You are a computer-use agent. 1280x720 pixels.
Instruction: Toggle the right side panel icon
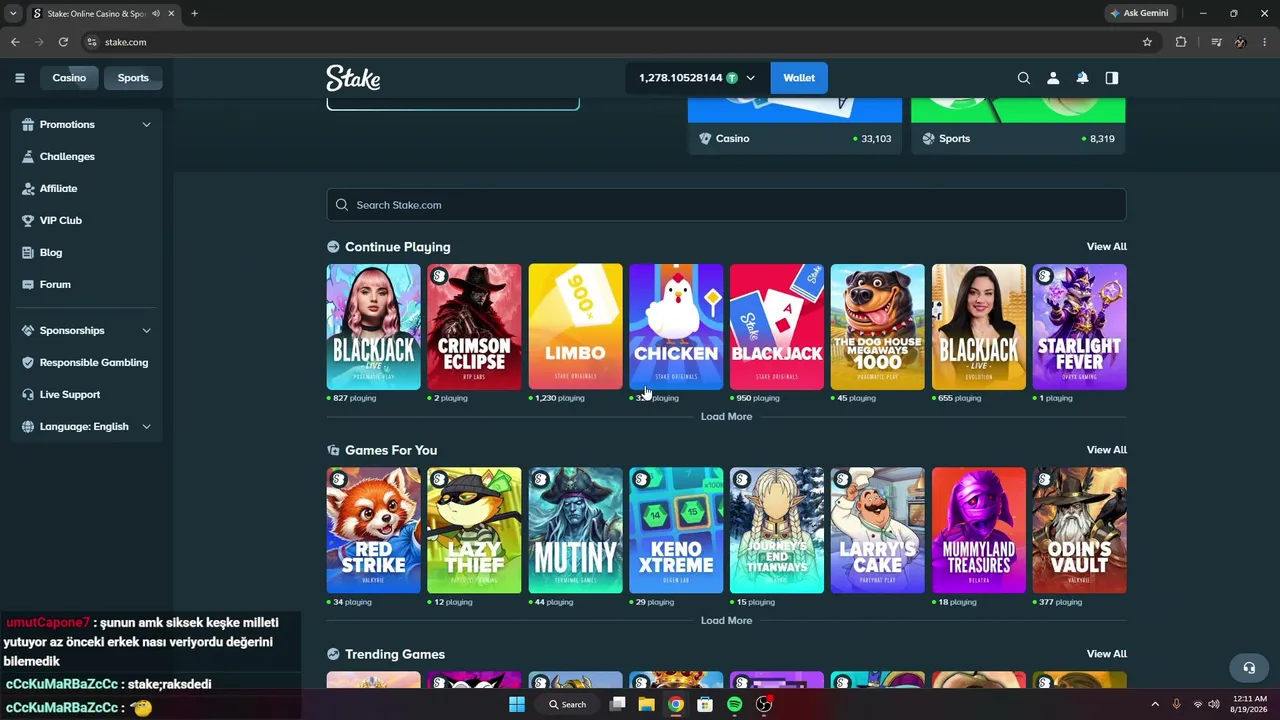tap(1111, 78)
